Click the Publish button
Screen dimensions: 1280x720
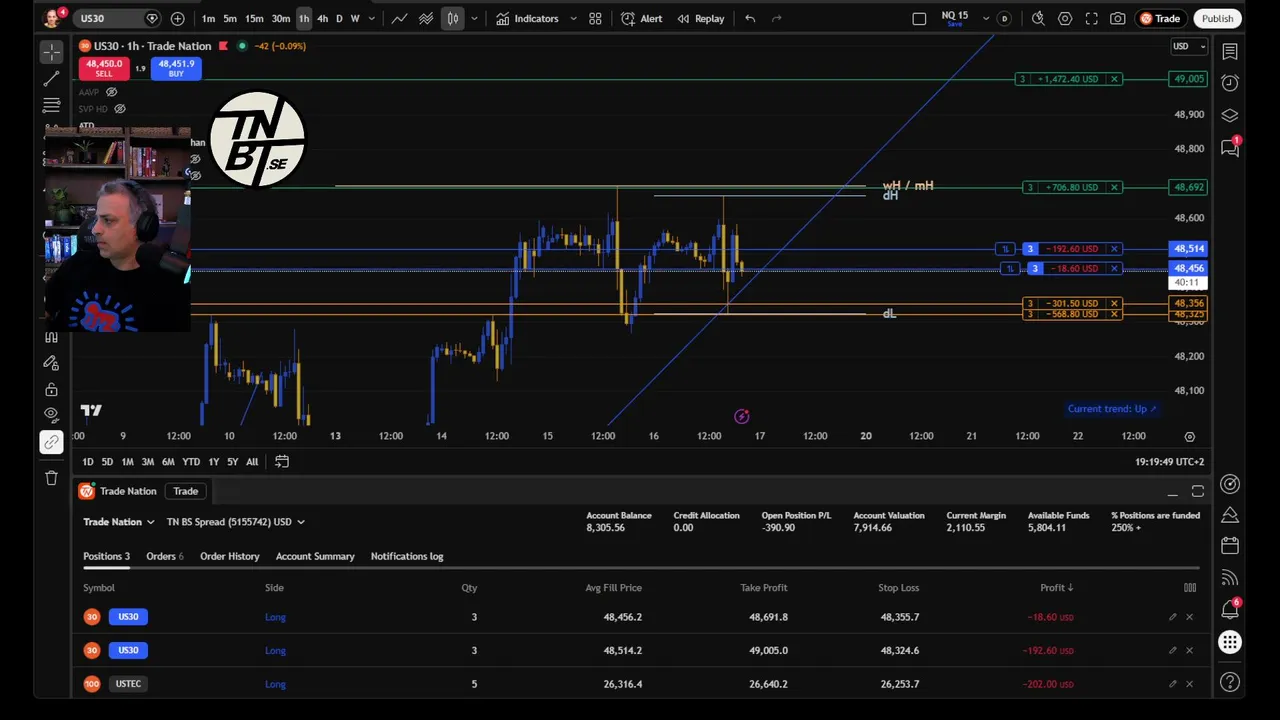pyautogui.click(x=1217, y=18)
